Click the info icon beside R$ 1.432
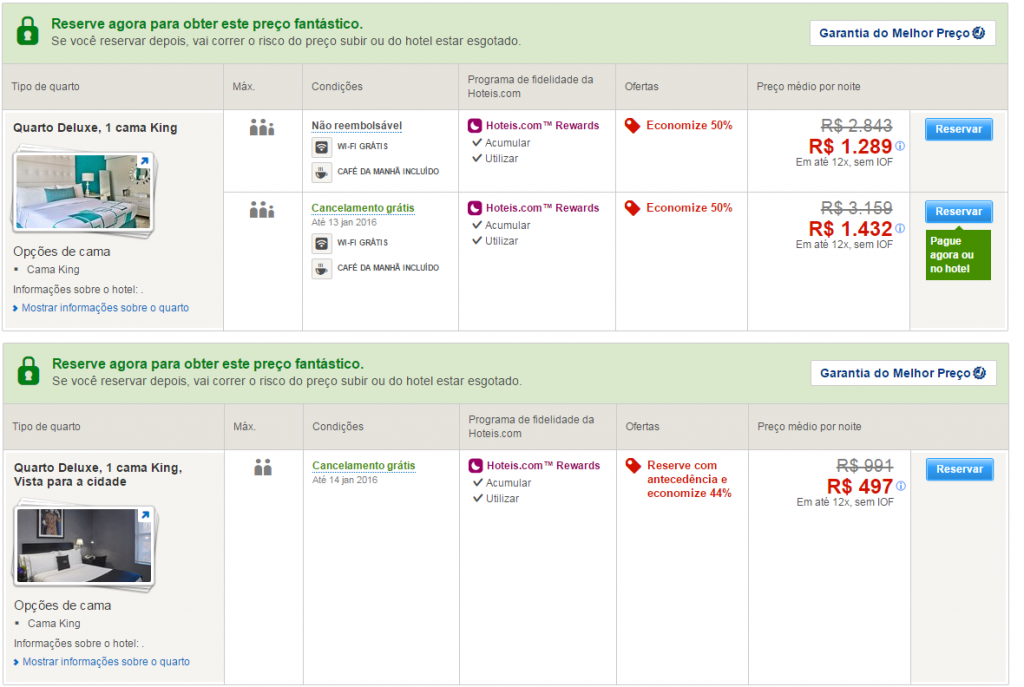This screenshot has width=1024, height=687. tap(900, 229)
